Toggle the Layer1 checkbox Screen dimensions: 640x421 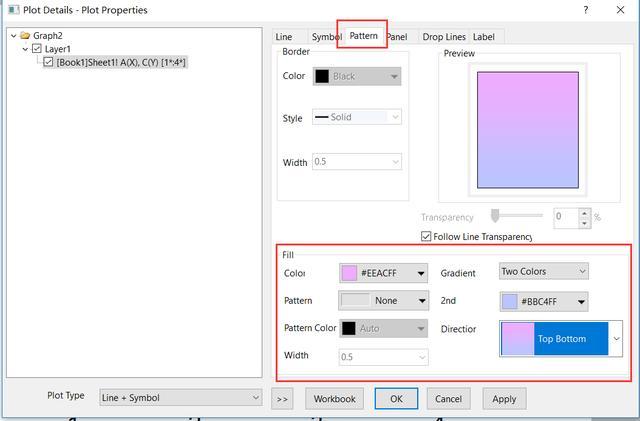coord(37,49)
